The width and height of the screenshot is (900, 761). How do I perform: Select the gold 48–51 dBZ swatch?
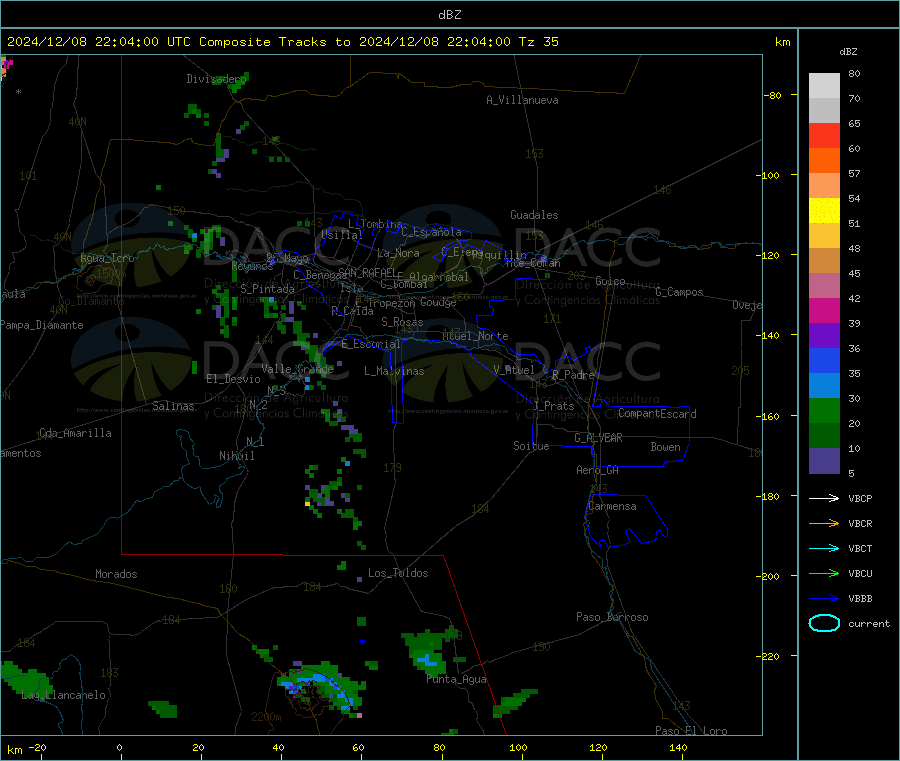(824, 235)
